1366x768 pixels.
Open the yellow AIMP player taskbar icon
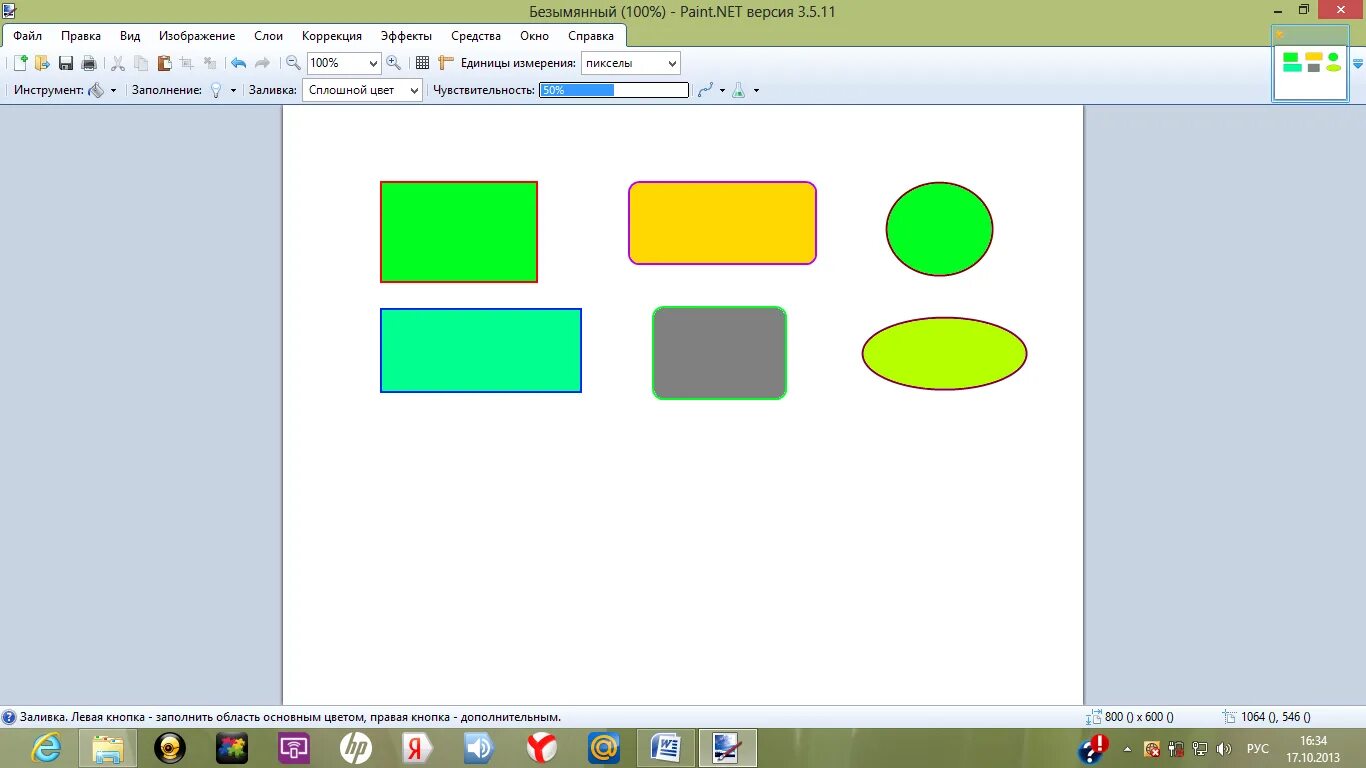point(170,748)
